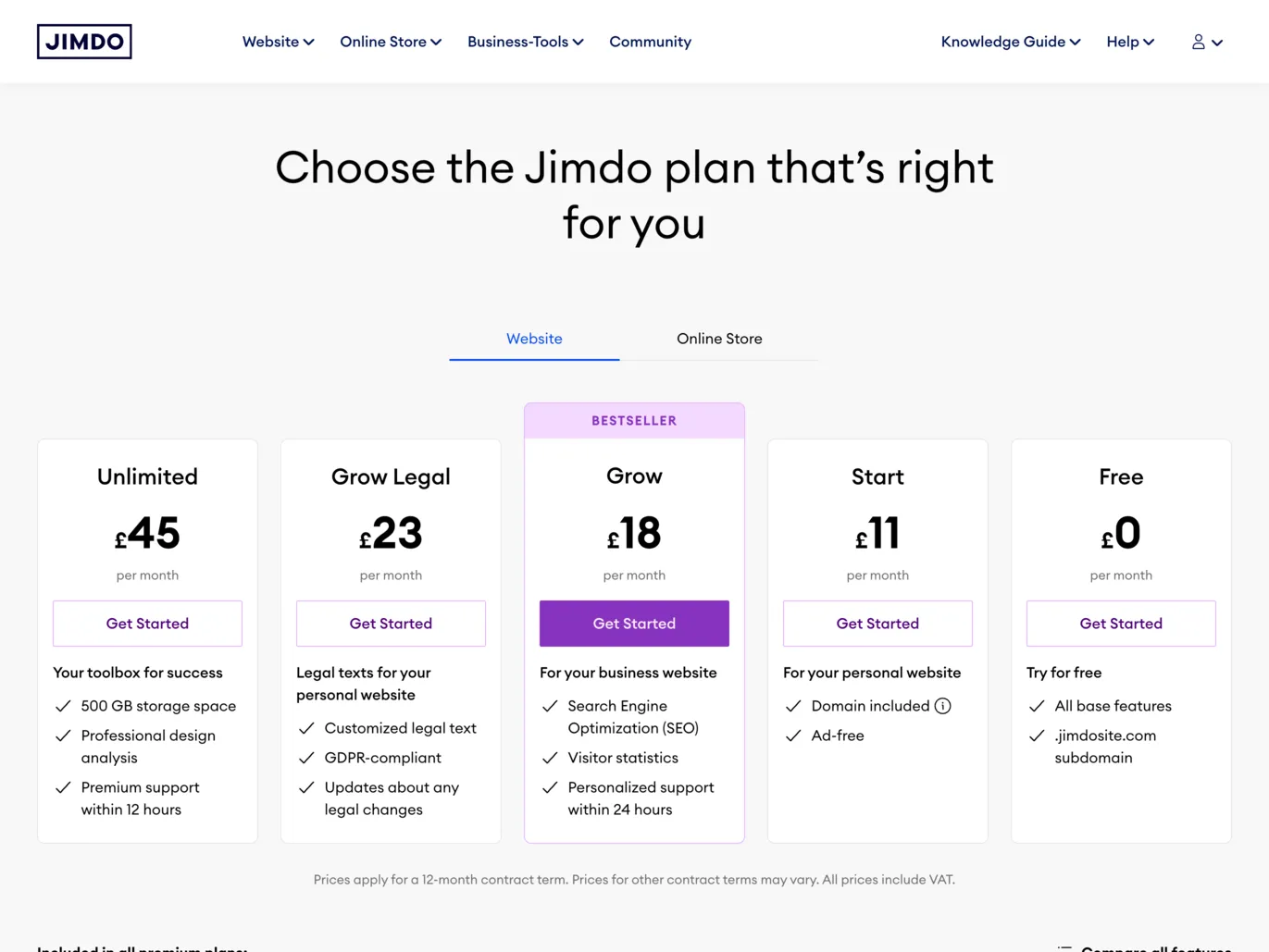Open the Help dropdown

point(1129,42)
